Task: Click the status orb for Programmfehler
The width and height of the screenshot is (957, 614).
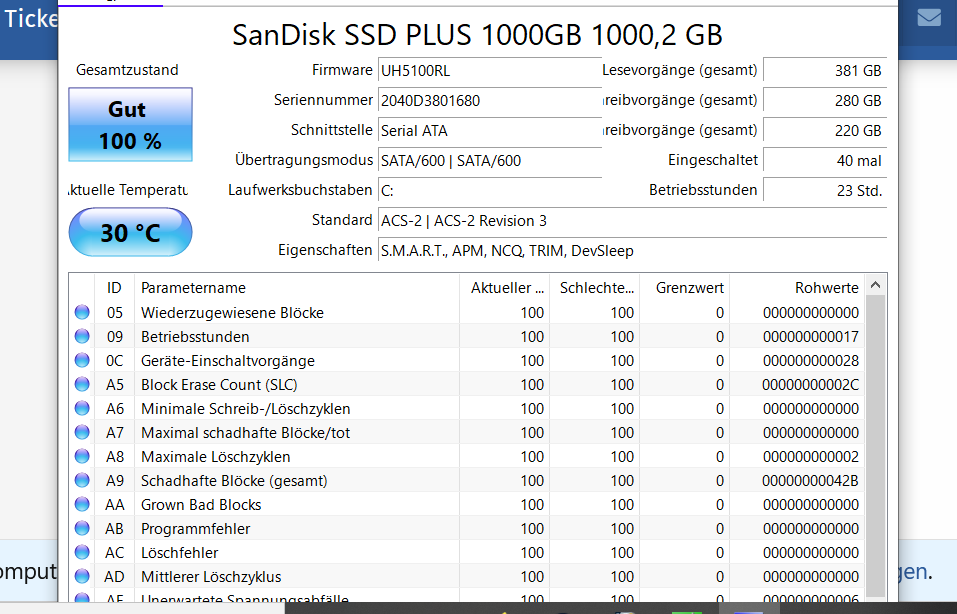Action: [82, 529]
